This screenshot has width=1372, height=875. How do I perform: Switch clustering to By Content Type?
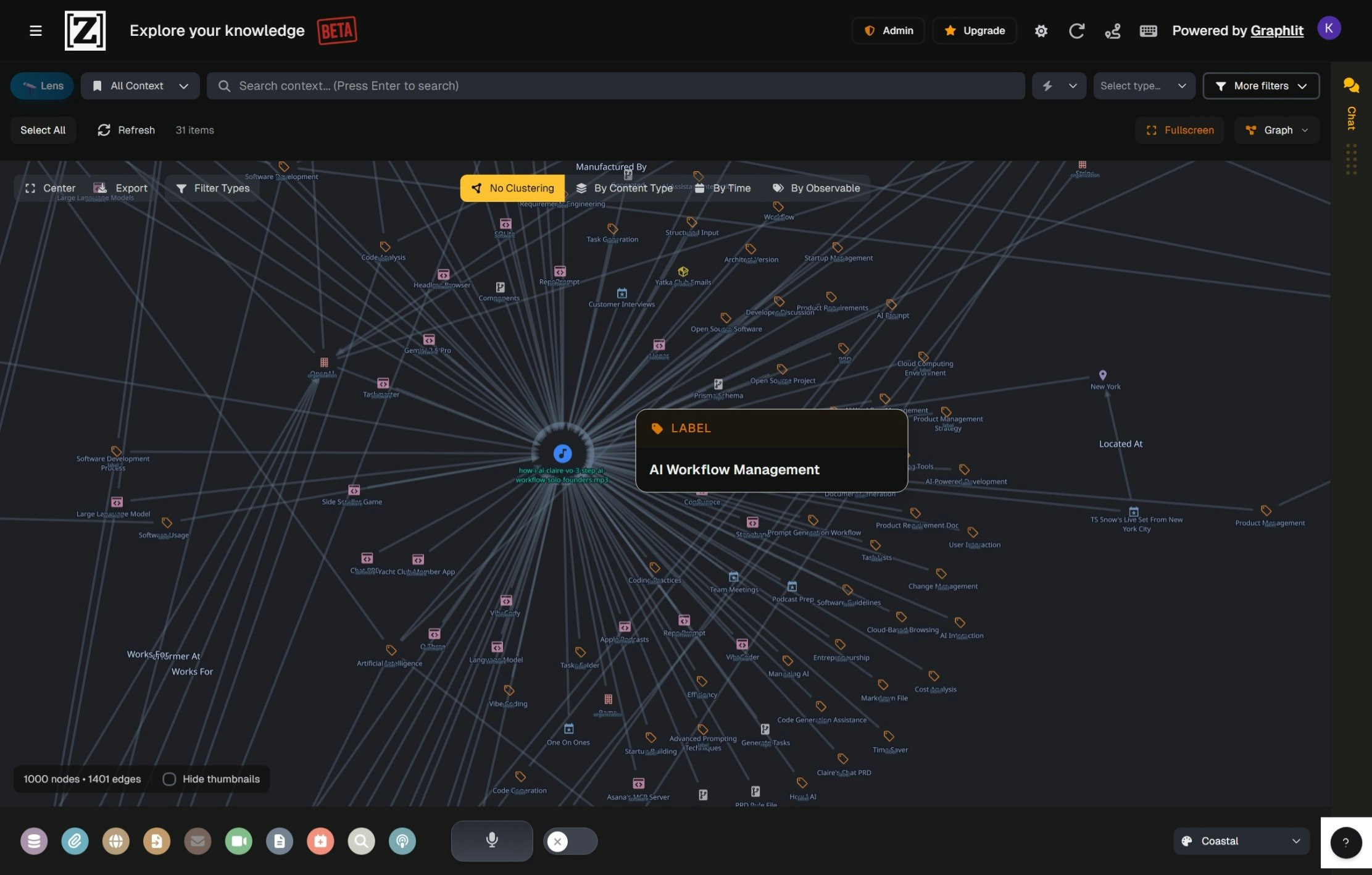(624, 188)
